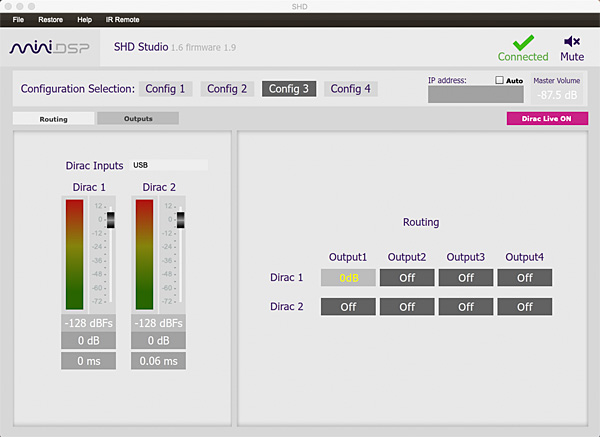Click the green Connected checkmark icon
The height and width of the screenshot is (437, 600).
point(523,42)
